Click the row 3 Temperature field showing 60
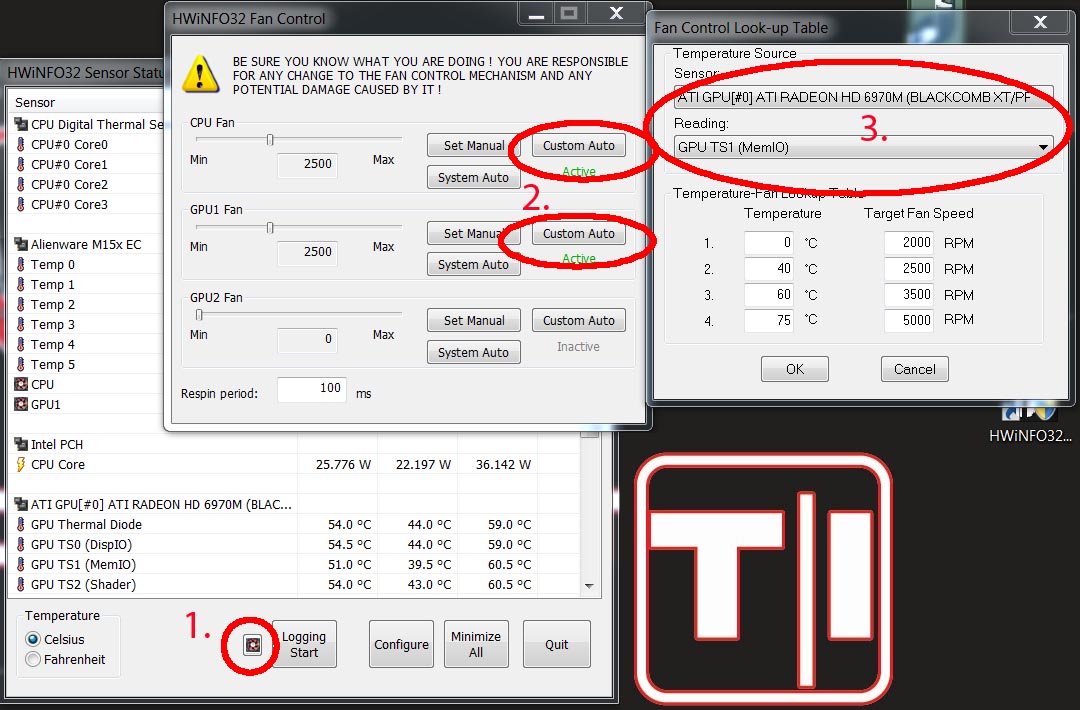Image resolution: width=1080 pixels, height=710 pixels. tap(769, 295)
